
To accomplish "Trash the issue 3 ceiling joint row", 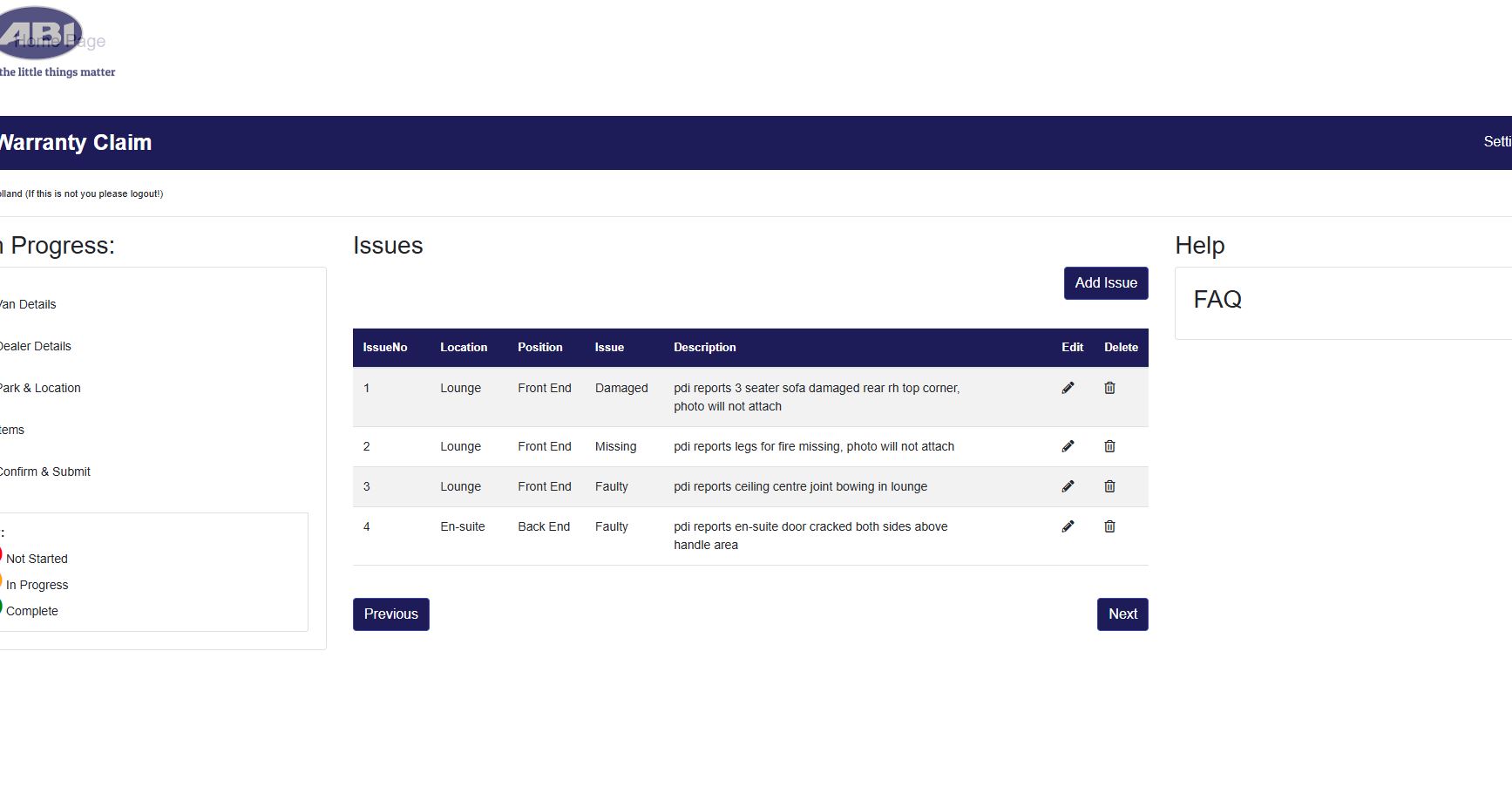I will point(1109,486).
